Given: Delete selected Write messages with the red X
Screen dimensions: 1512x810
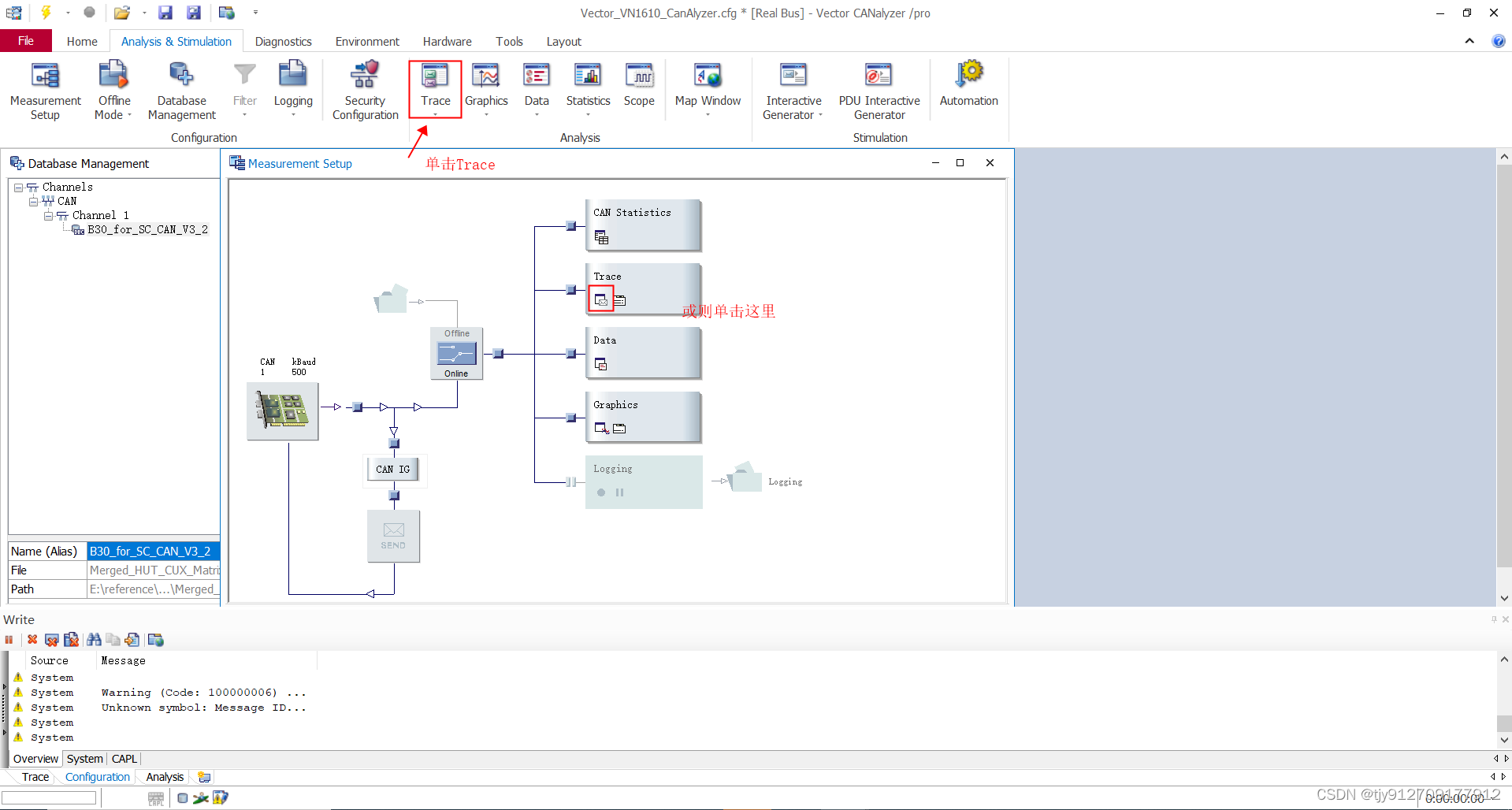Looking at the screenshot, I should click(x=32, y=640).
